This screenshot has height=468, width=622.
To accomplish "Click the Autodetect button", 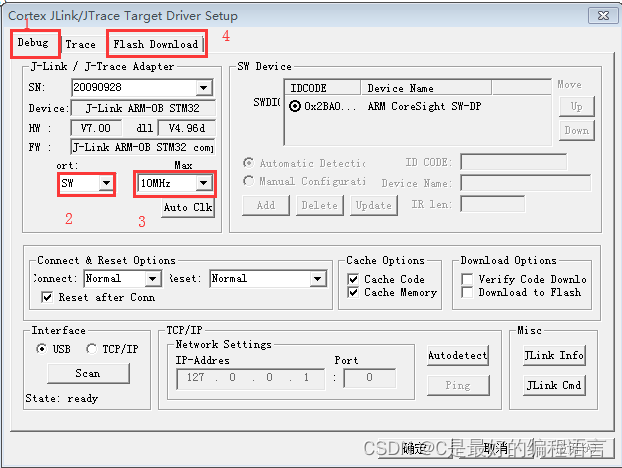I will point(458,355).
